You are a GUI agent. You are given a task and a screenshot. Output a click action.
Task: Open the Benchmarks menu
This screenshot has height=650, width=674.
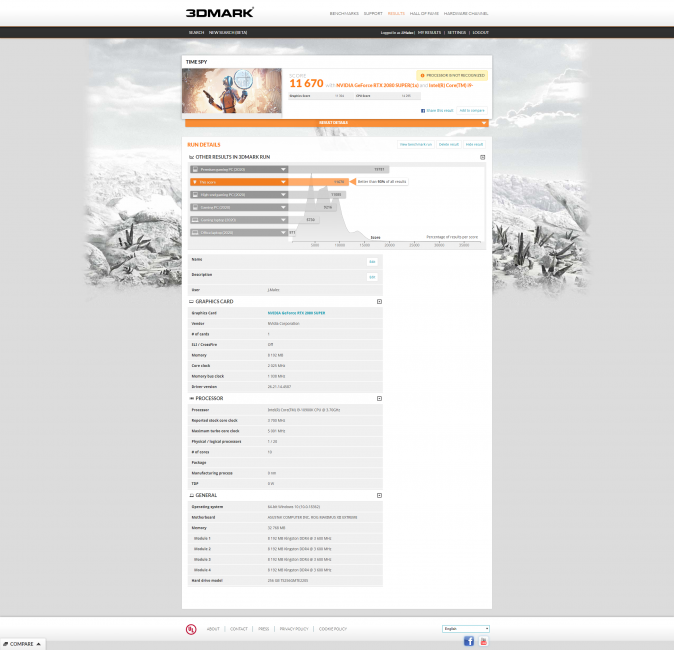[344, 13]
